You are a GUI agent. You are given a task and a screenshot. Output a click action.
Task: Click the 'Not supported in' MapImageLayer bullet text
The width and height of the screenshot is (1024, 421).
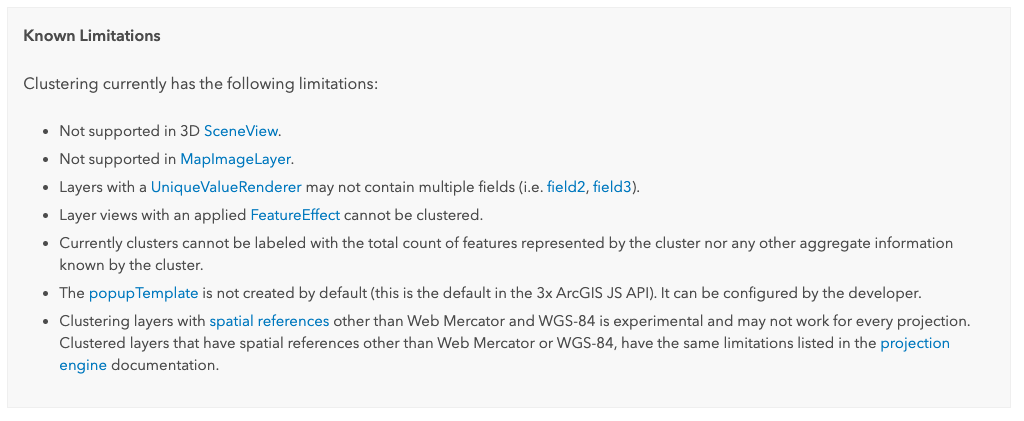pyautogui.click(x=118, y=159)
